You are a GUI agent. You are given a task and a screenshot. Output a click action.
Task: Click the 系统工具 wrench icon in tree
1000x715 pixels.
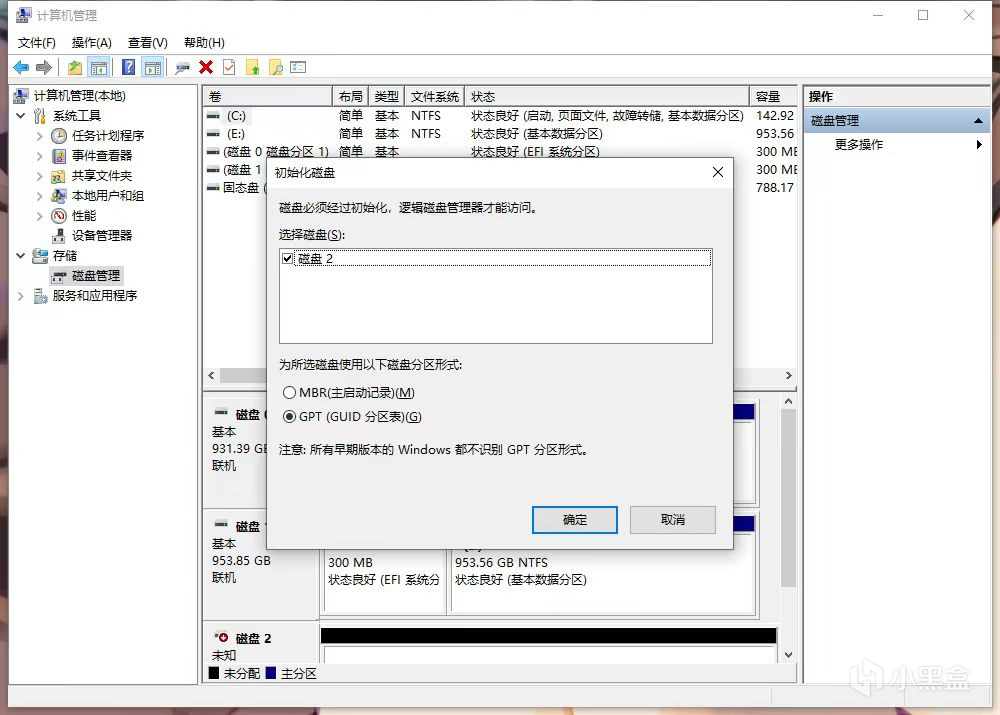40,115
